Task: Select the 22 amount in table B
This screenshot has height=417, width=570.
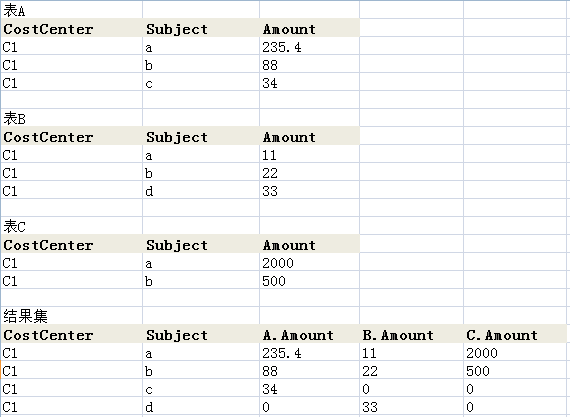Action: (x=310, y=172)
